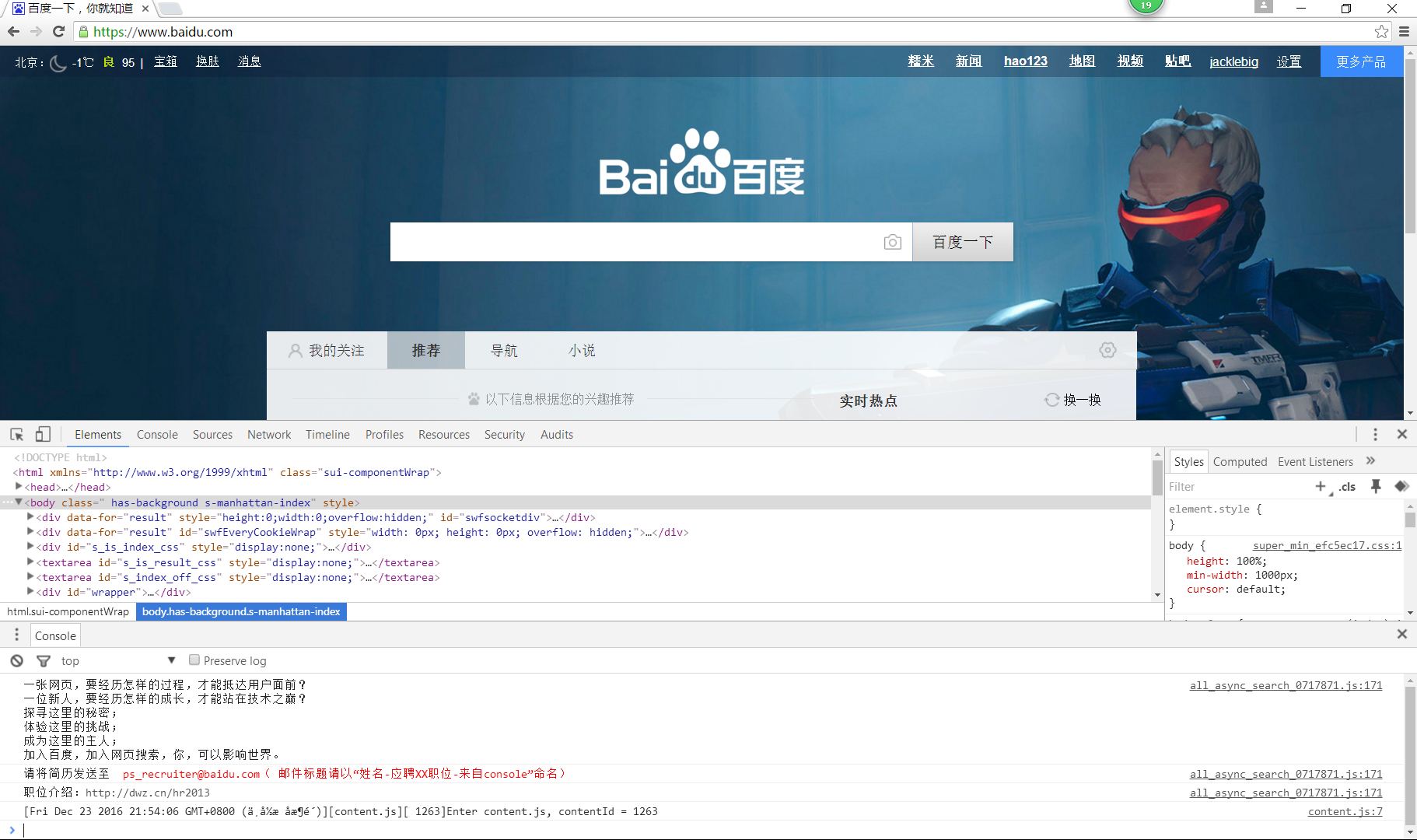Show more Styles sidebar tabs chevron
The height and width of the screenshot is (840, 1417).
click(1370, 460)
